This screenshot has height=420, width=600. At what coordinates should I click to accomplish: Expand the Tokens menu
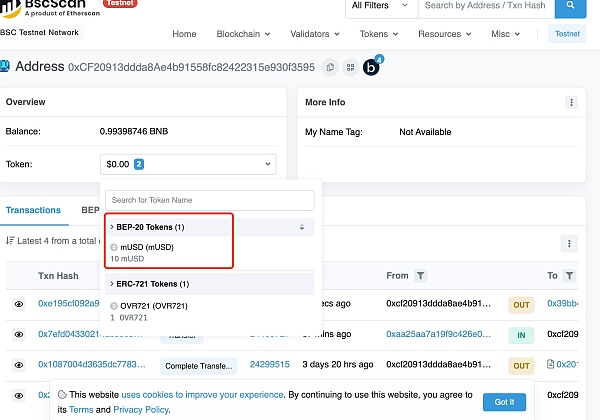[x=379, y=34]
